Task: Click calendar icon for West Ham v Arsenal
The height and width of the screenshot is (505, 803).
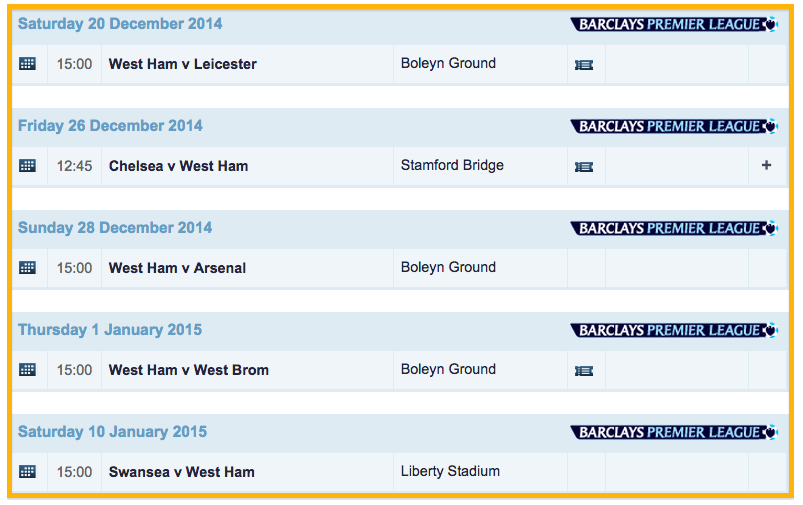Action: coord(27,268)
